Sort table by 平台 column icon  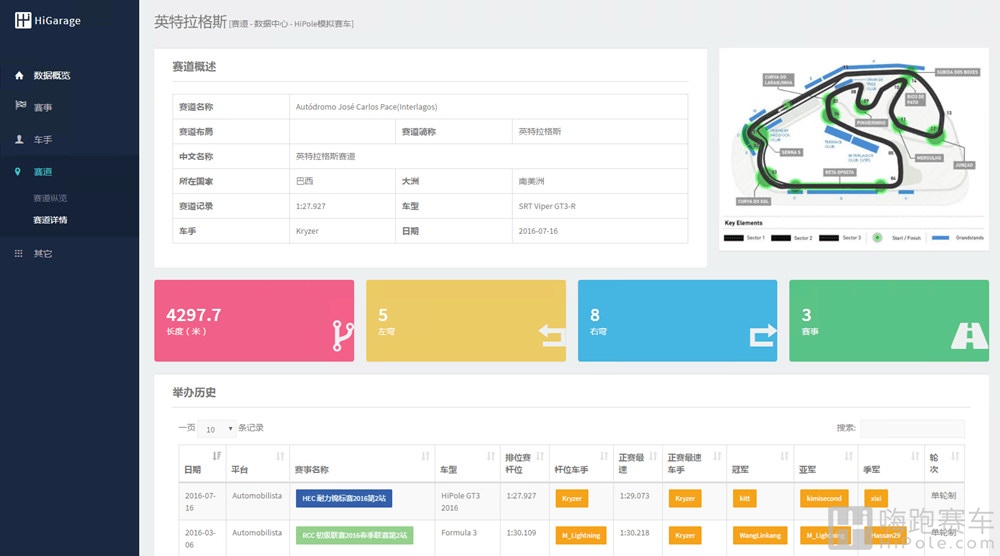pos(280,456)
